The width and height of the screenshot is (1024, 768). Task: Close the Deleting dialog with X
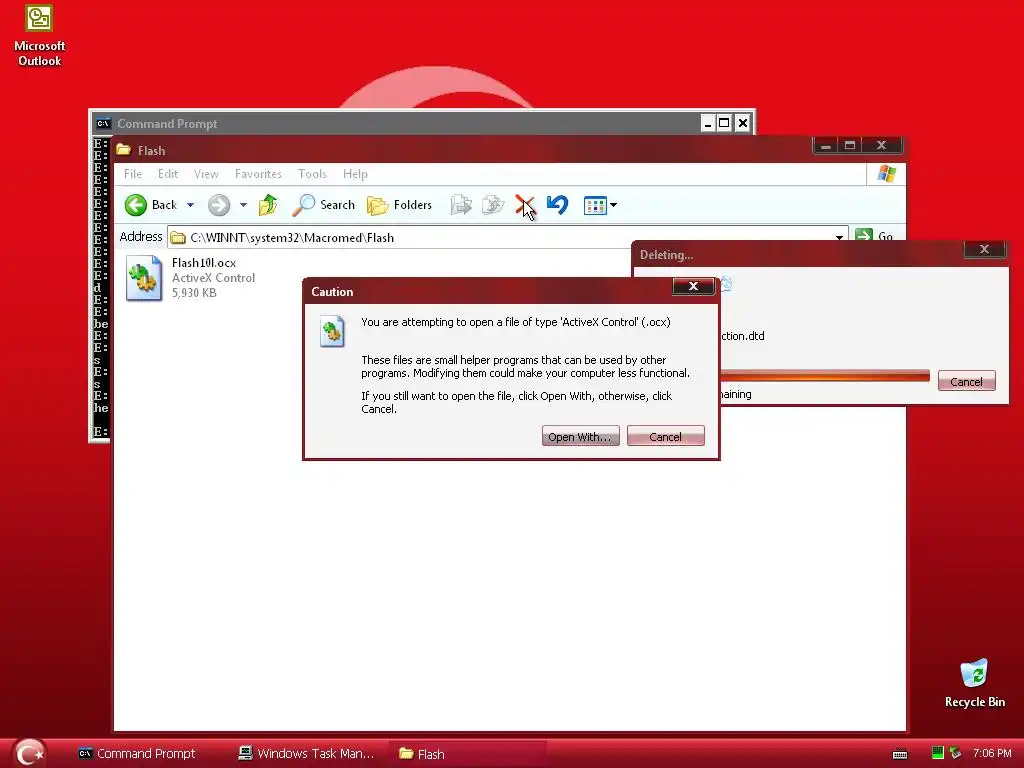984,249
